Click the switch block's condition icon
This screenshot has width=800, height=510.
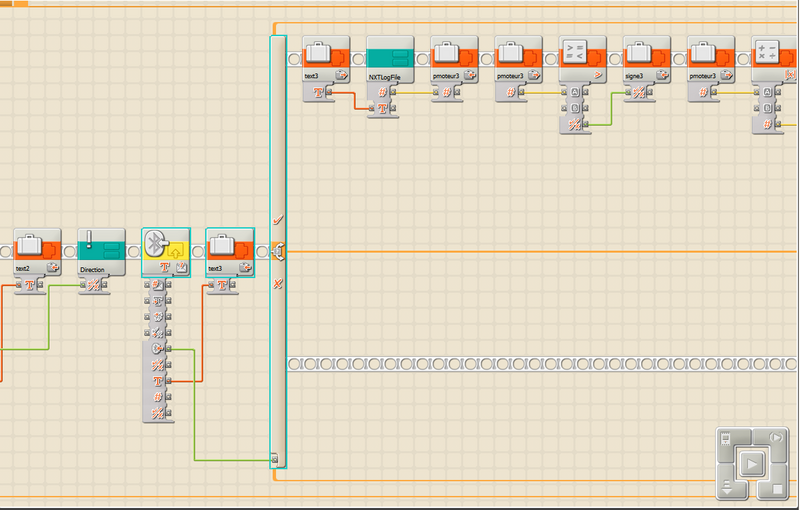[x=278, y=251]
